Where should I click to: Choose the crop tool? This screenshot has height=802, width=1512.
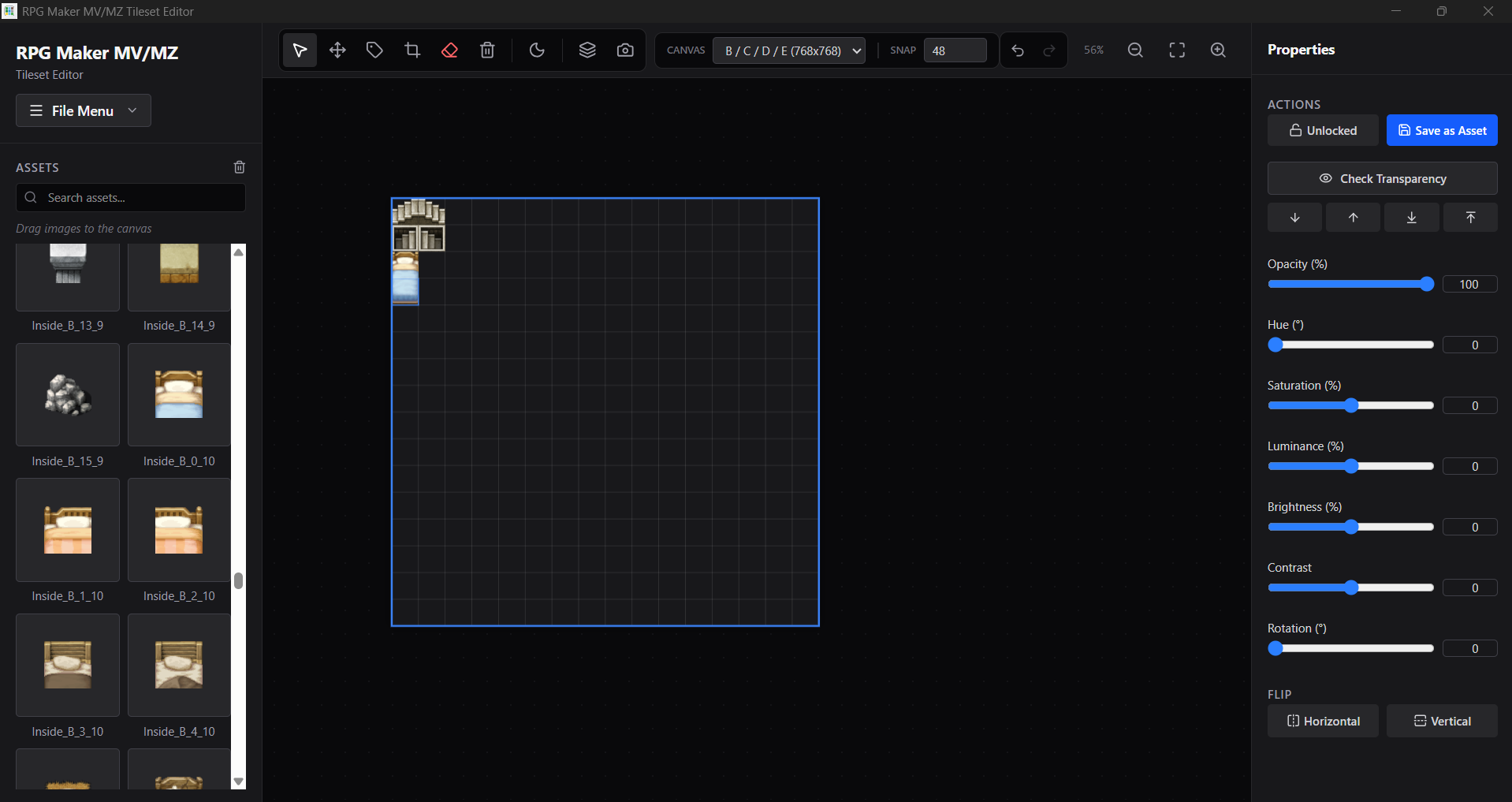[412, 50]
